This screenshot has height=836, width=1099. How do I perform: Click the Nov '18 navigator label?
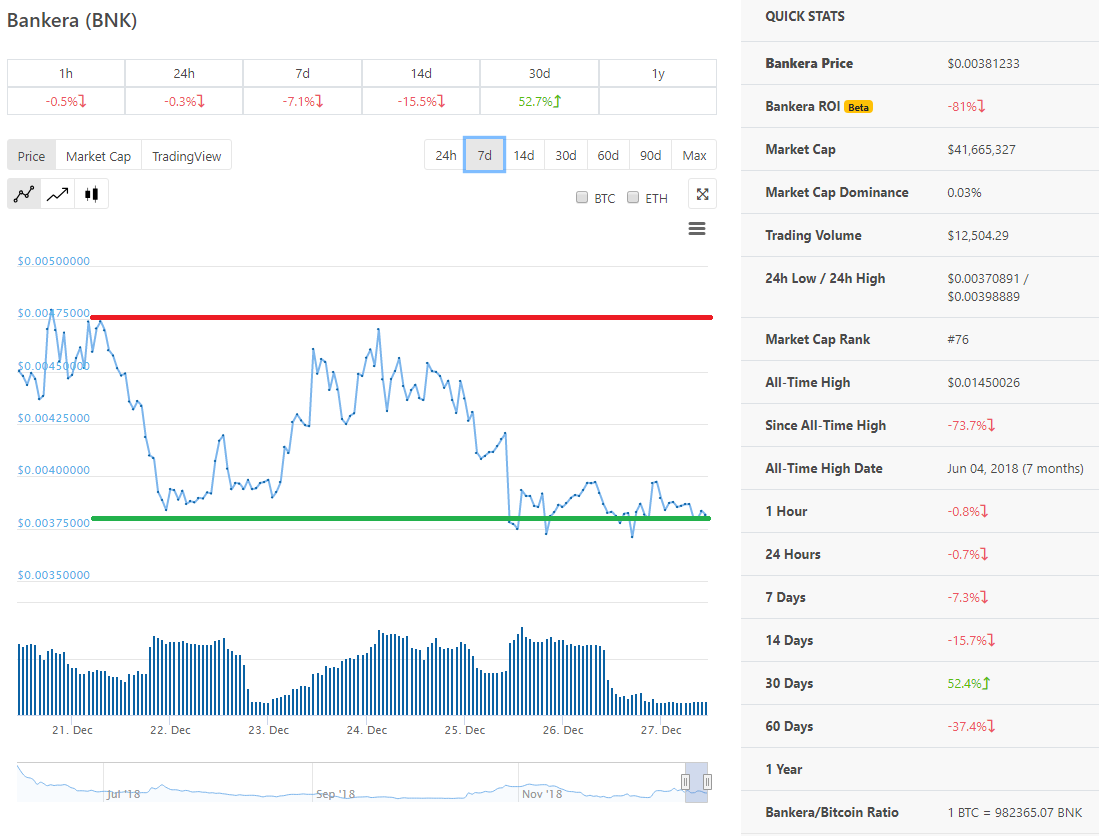click(x=542, y=794)
